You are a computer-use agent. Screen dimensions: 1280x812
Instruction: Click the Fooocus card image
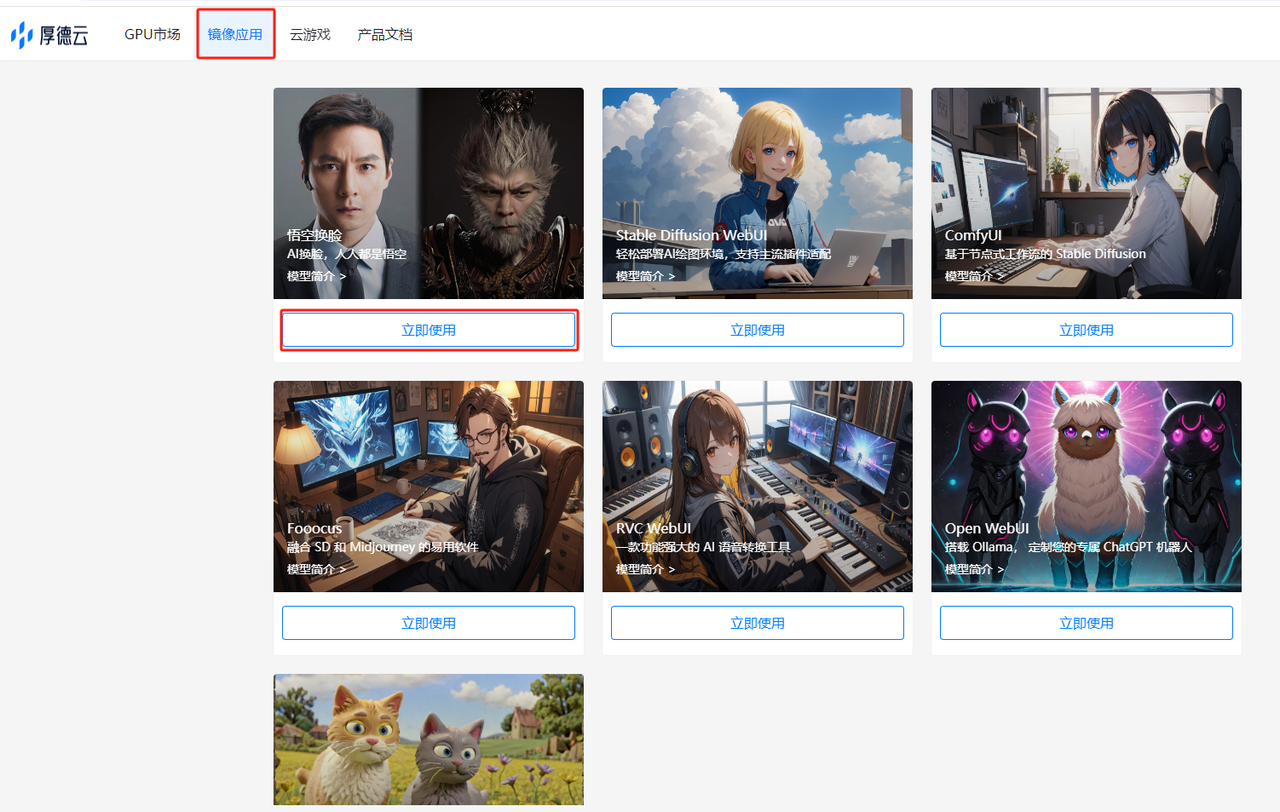click(428, 486)
